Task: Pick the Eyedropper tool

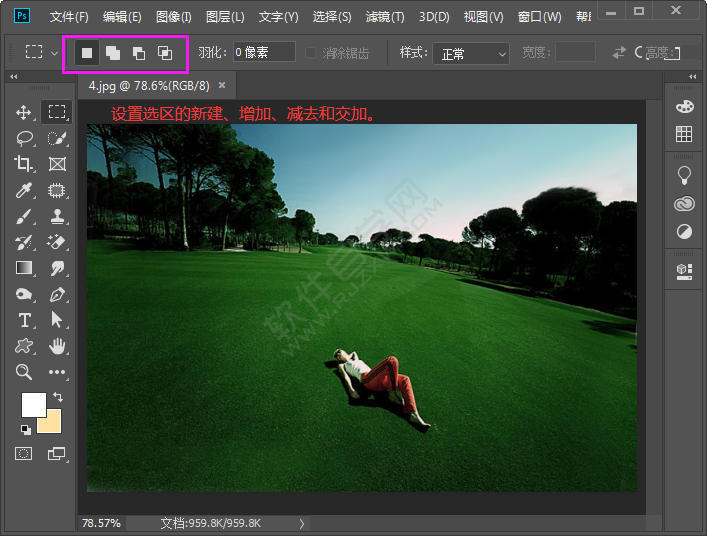Action: pyautogui.click(x=24, y=190)
